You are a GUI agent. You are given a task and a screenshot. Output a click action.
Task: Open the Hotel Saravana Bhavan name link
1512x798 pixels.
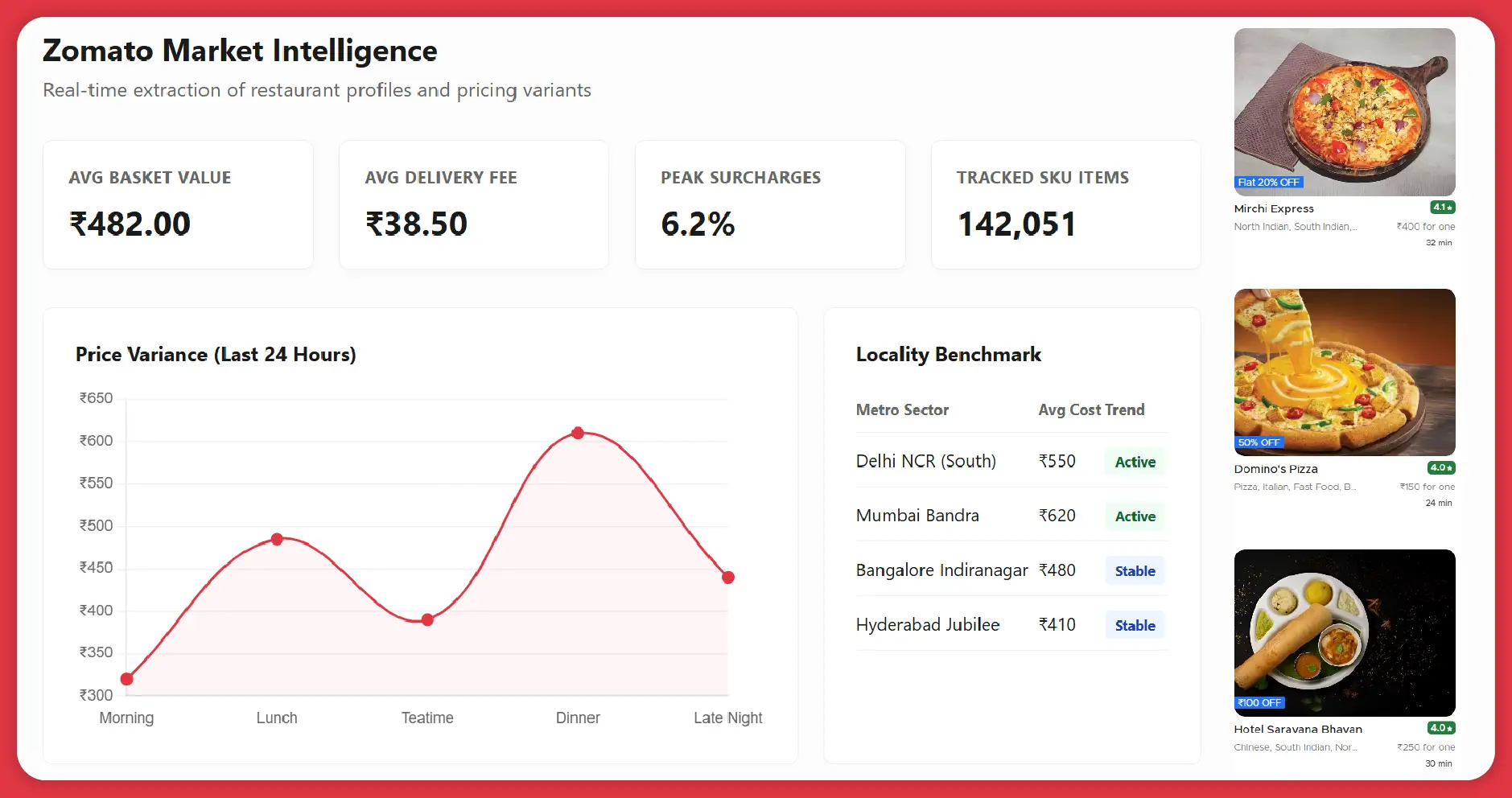[x=1297, y=730]
